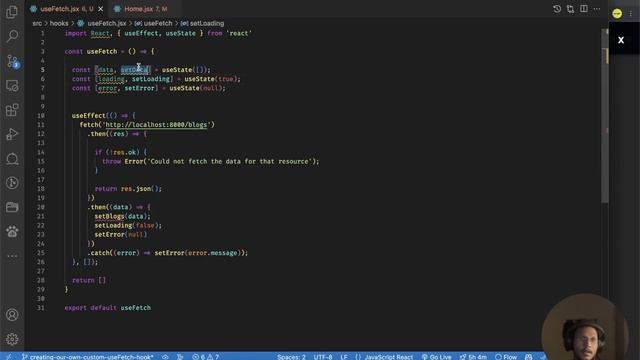This screenshot has height=360, width=640.
Task: Open the Manage gear icon
Action: click(x=12, y=339)
